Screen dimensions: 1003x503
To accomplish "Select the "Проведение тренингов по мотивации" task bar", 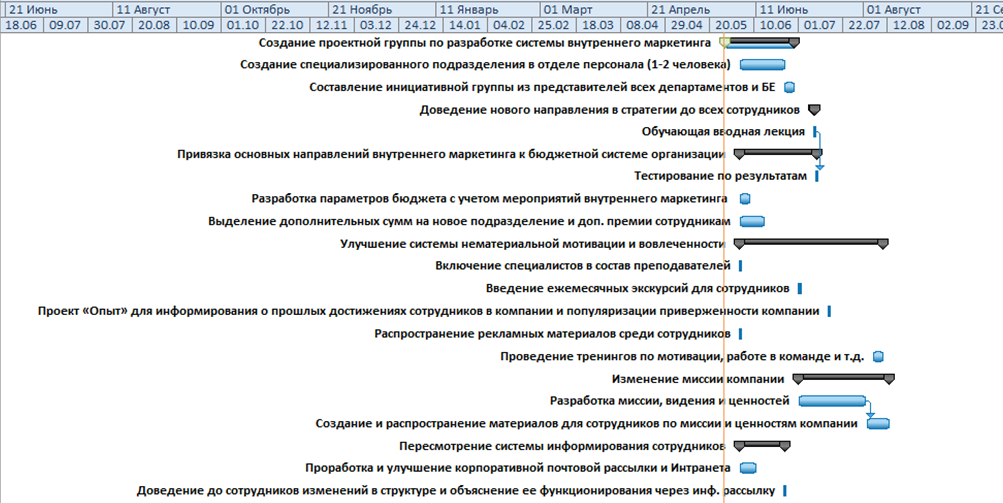I will tap(878, 356).
